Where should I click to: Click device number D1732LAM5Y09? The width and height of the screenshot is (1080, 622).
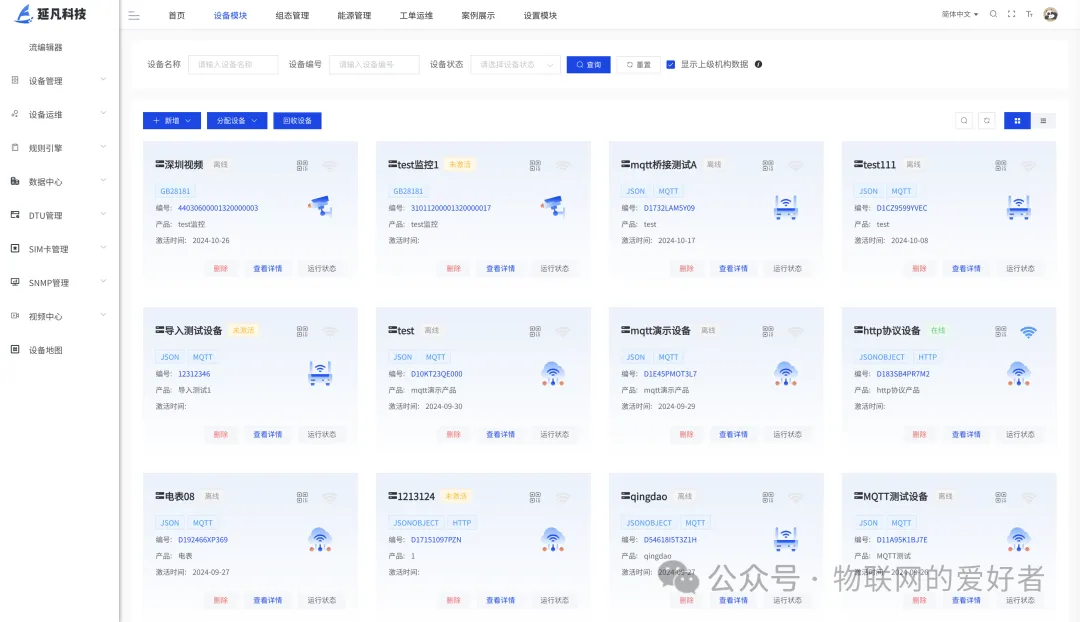tap(669, 208)
